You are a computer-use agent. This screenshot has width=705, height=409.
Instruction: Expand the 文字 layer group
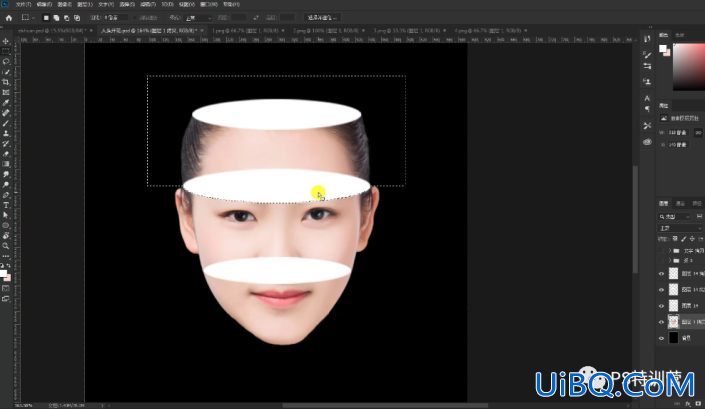[x=669, y=250]
